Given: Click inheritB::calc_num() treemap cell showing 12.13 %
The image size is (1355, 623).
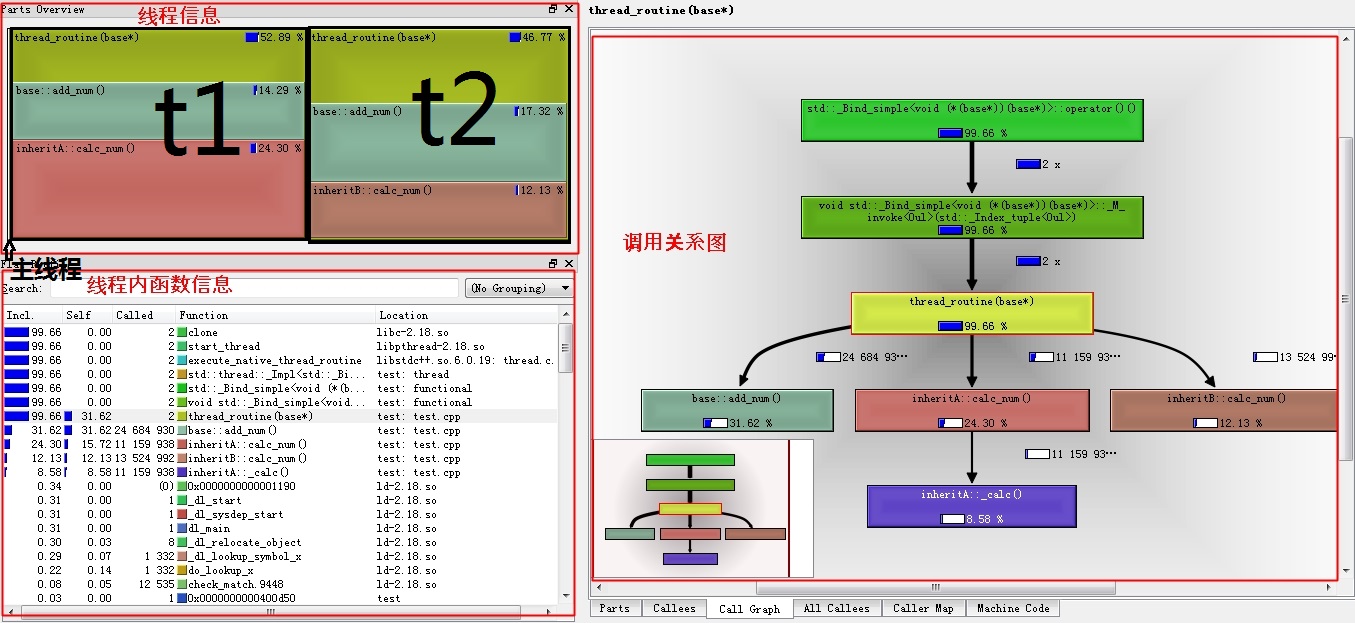Looking at the screenshot, I should pos(439,210).
